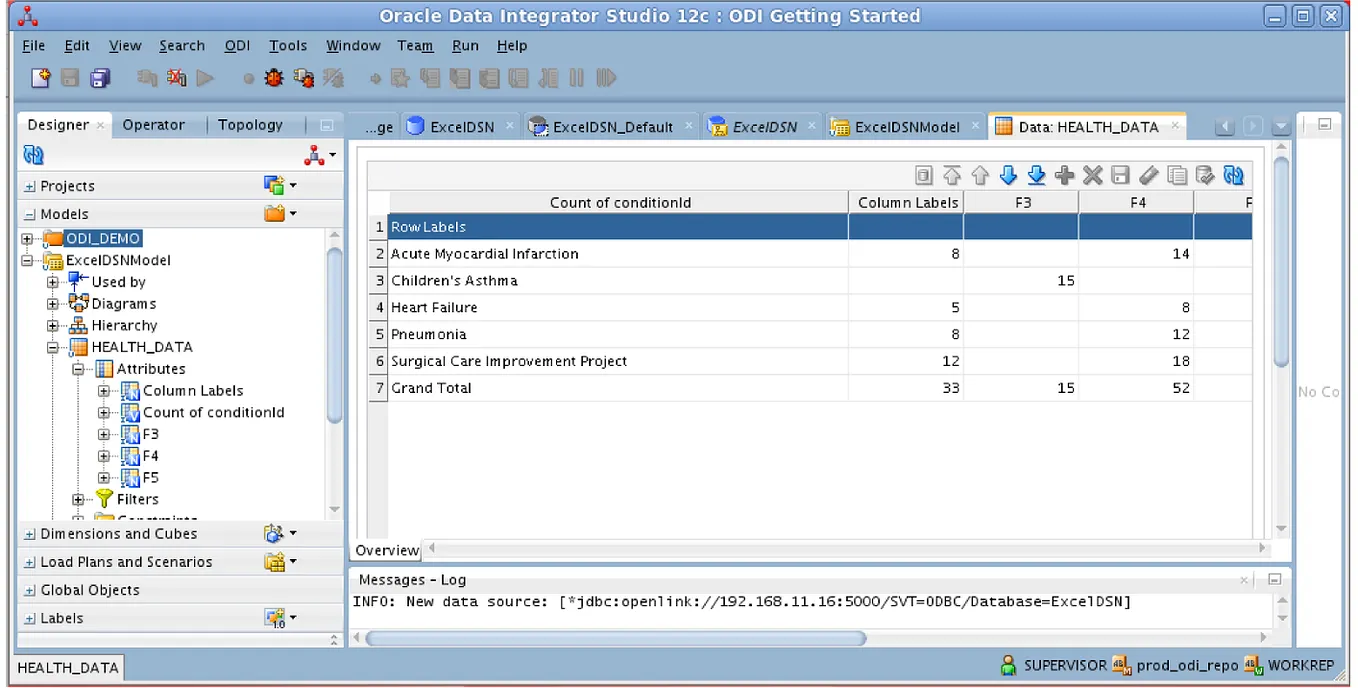
Task: Copy data rows with the copy icon
Action: point(1176,175)
